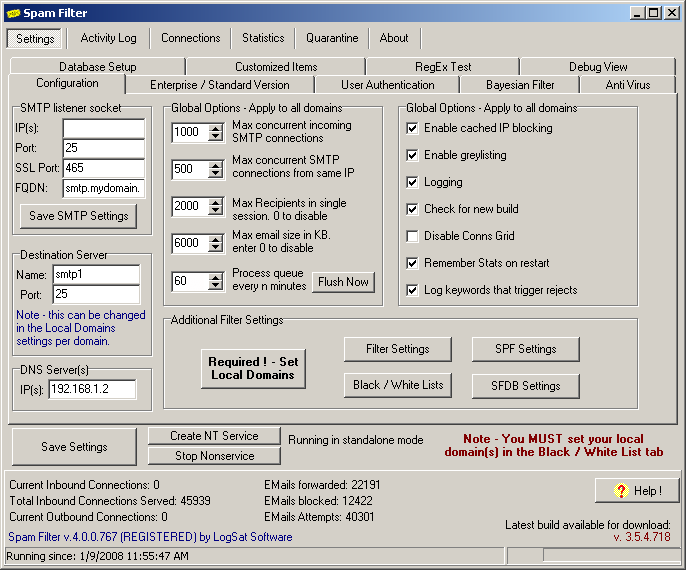Decrease max recipients in single session spinner

pos(217,211)
